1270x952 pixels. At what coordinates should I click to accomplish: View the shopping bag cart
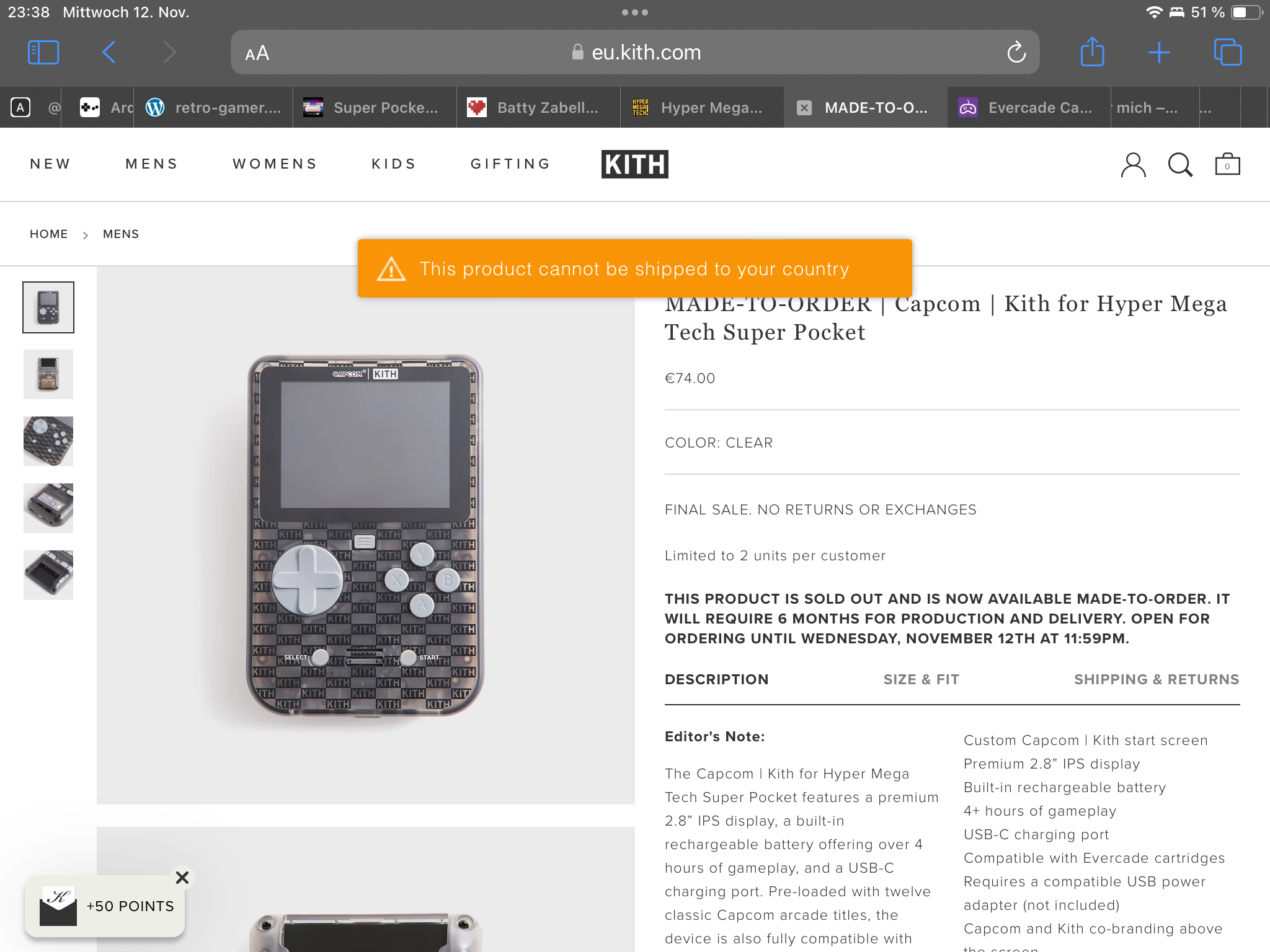point(1227,164)
